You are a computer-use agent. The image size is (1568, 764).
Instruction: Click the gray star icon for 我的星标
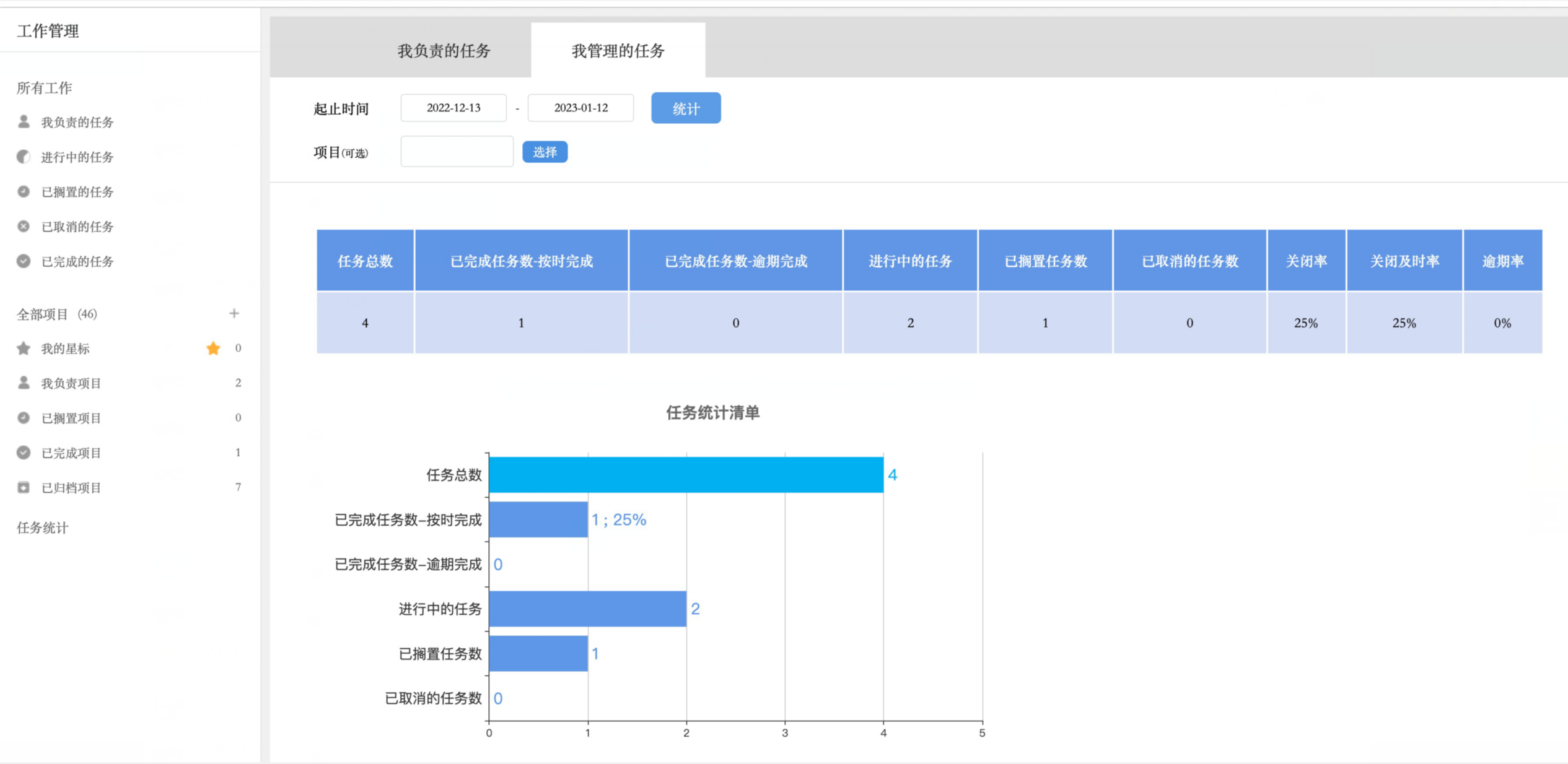pos(24,349)
